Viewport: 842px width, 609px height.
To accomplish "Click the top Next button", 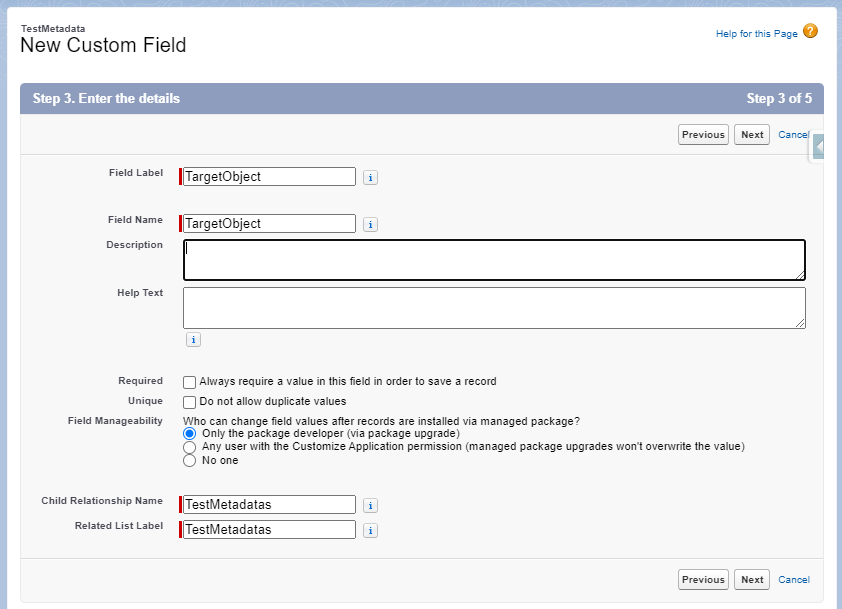I will point(752,135).
